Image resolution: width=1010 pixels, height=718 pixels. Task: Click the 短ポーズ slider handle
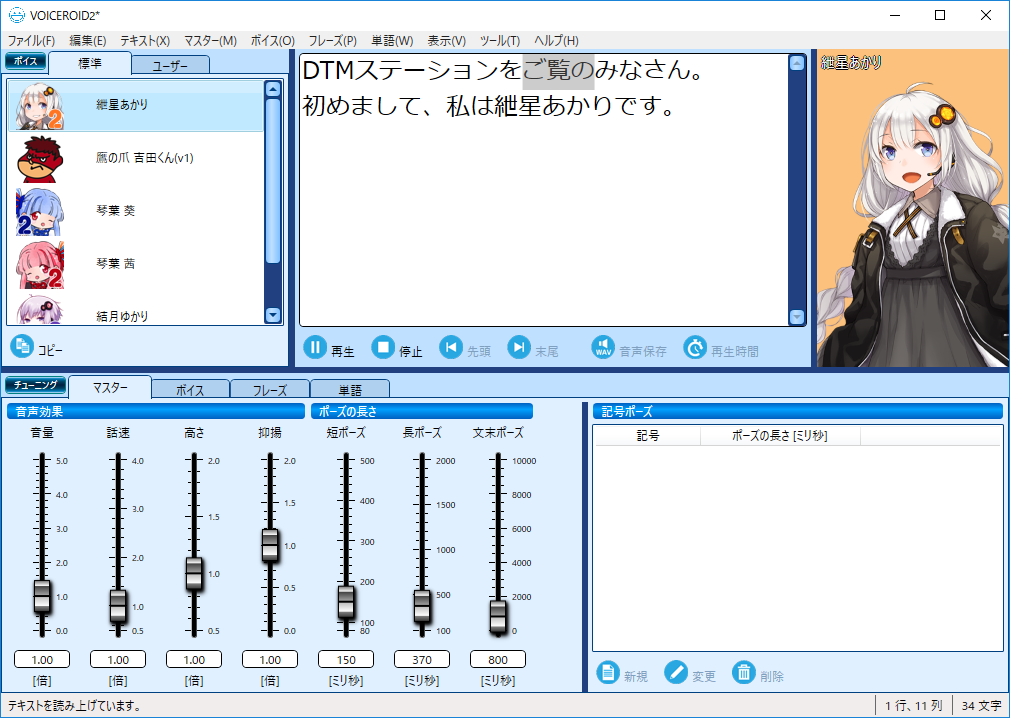(x=346, y=601)
